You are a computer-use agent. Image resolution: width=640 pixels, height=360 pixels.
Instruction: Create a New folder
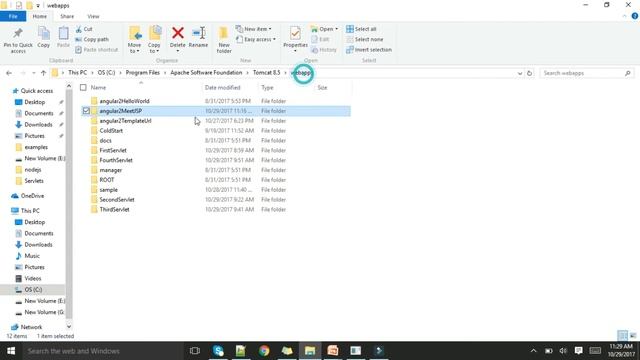pos(224,40)
